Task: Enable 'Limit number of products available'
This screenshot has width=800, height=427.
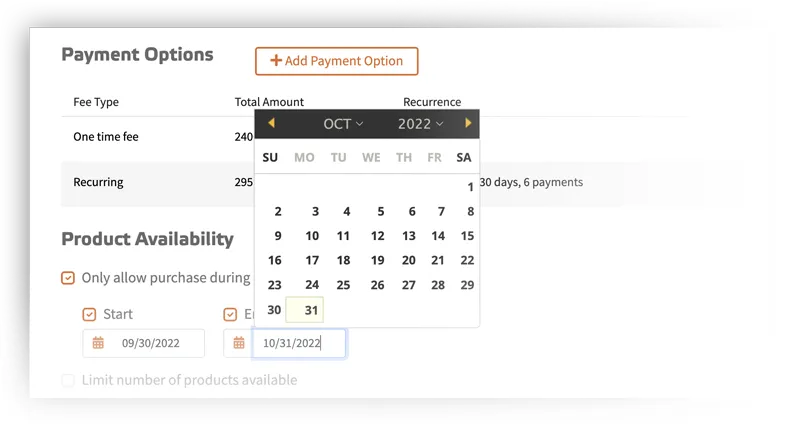Action: pyautogui.click(x=68, y=381)
